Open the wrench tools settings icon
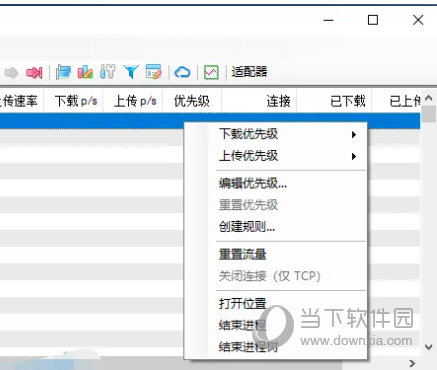437x370 pixels. click(x=107, y=72)
